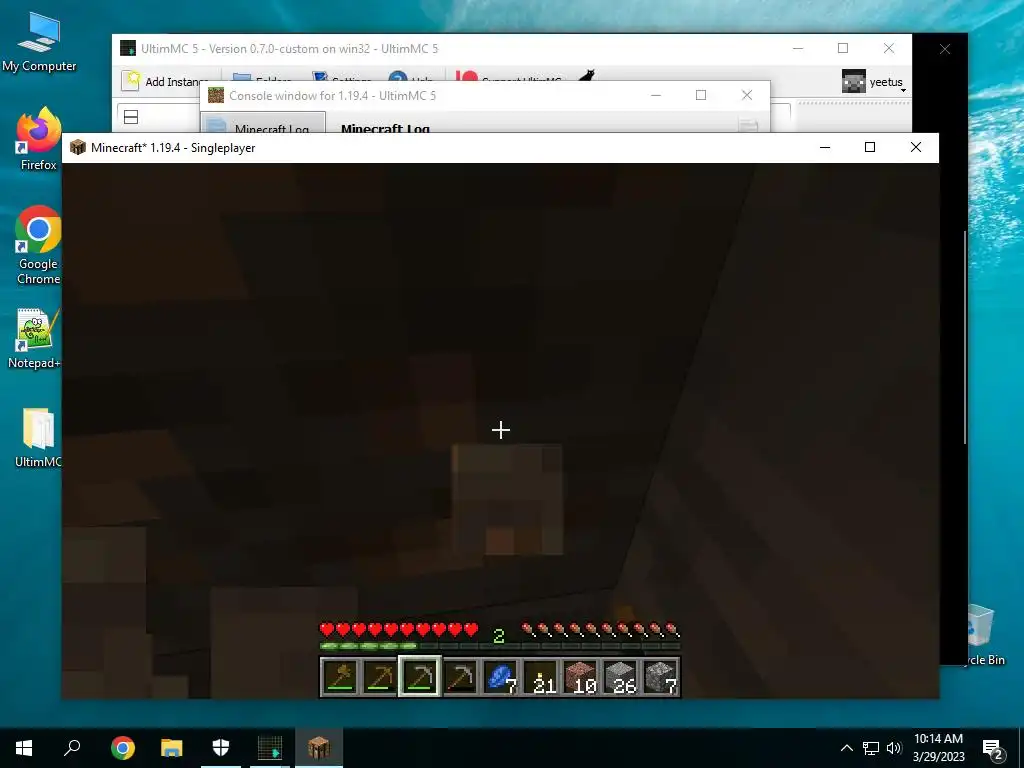Select the first hotbar slot with the golden axe
Viewport: 1024px width, 768px height.
[x=340, y=677]
